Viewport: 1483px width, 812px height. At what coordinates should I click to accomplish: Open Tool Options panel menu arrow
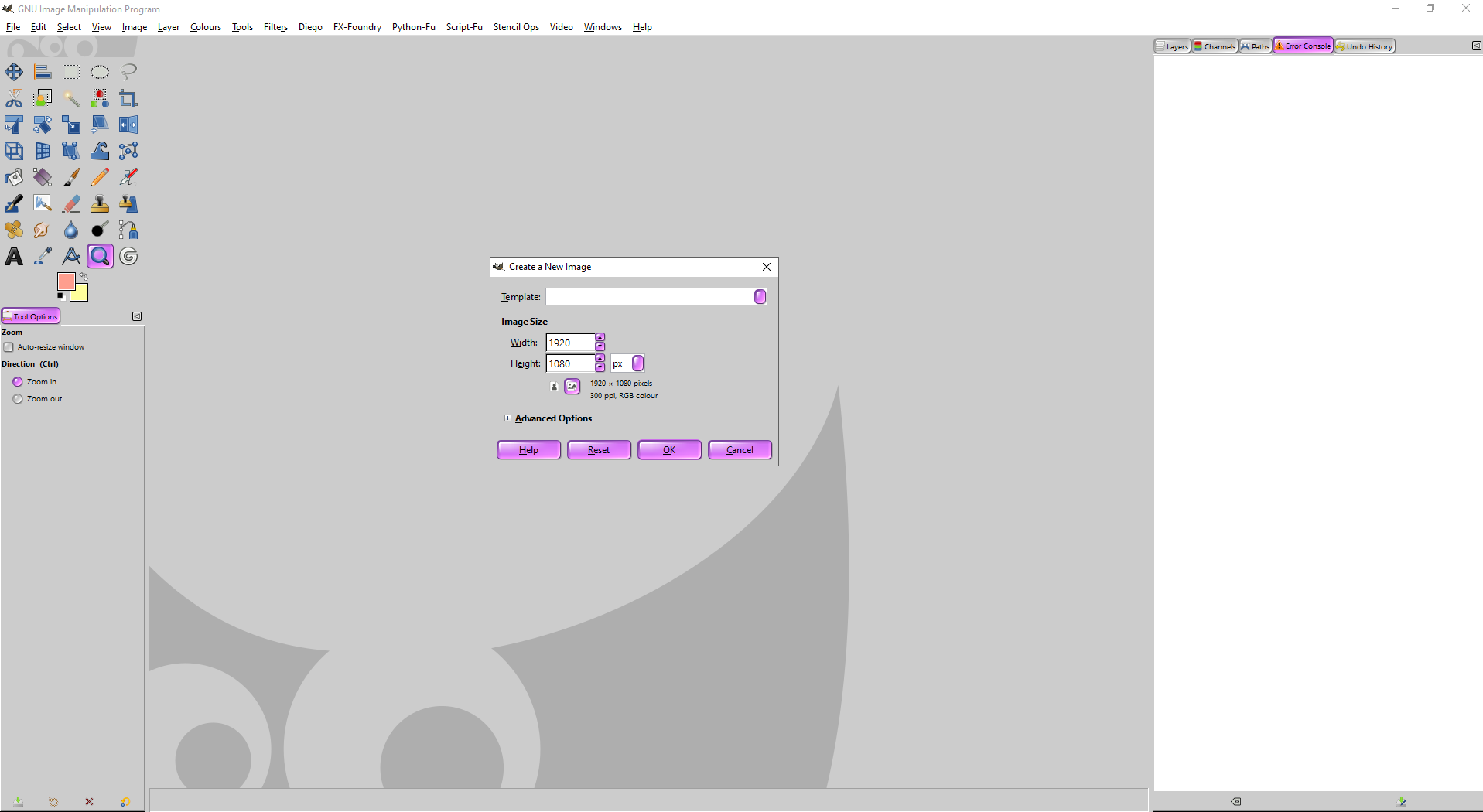click(137, 316)
